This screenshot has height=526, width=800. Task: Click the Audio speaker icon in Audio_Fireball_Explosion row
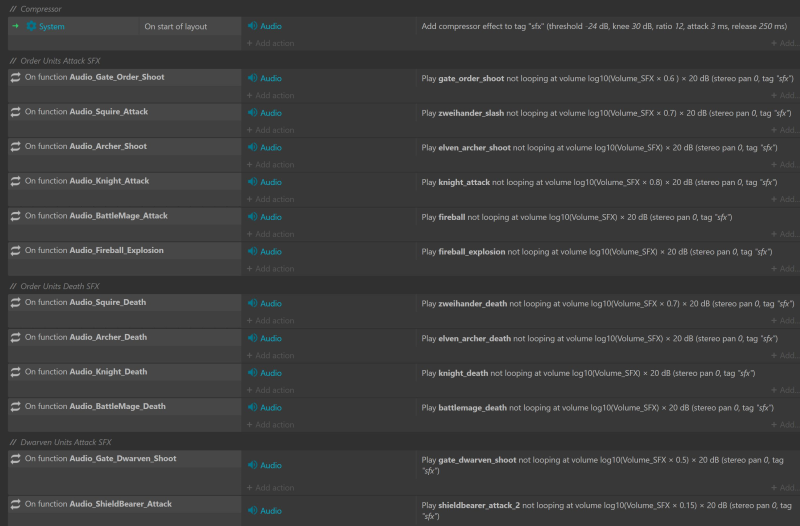(x=251, y=251)
